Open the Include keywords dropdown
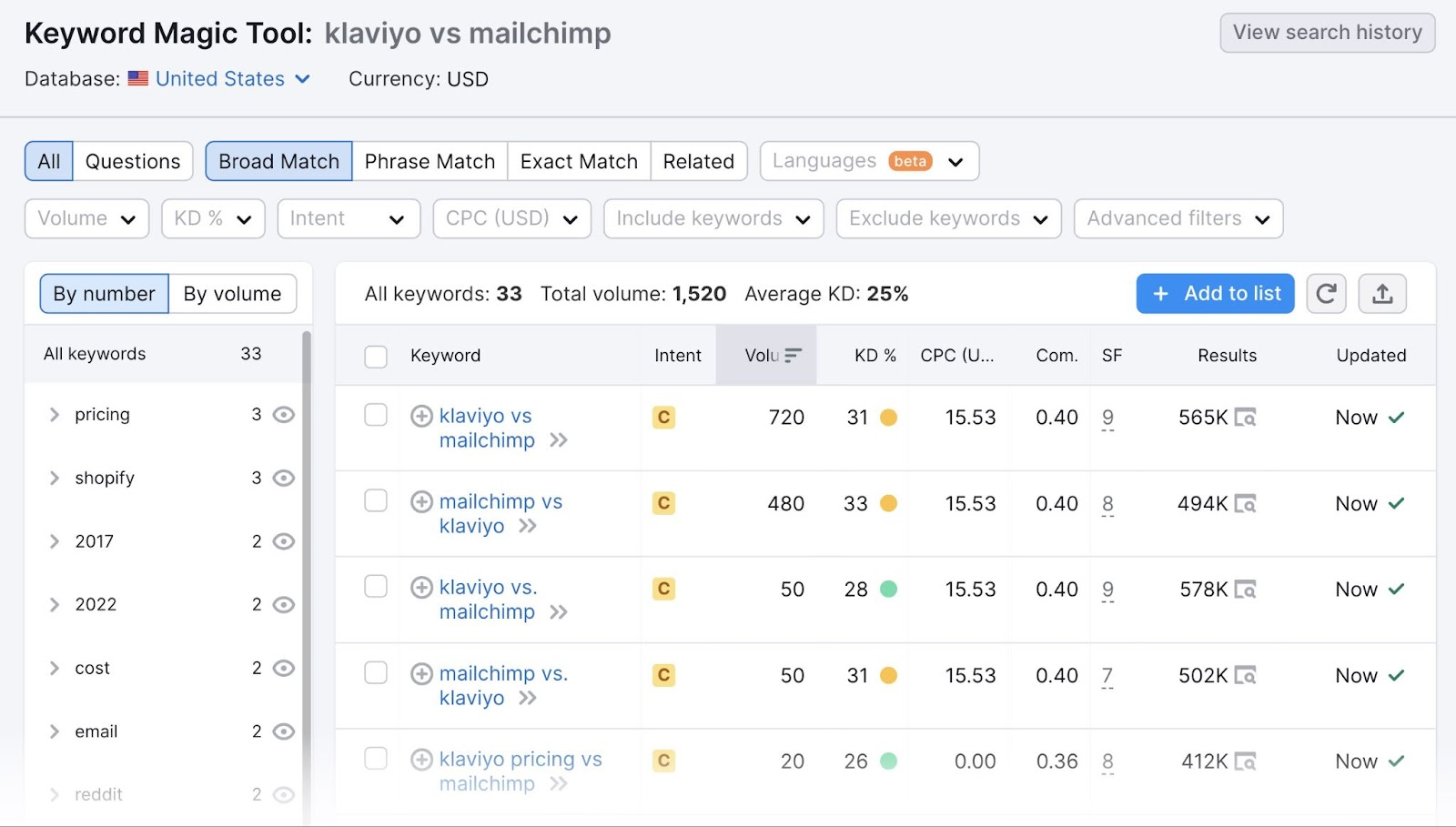The height and width of the screenshot is (827, 1456). [713, 218]
